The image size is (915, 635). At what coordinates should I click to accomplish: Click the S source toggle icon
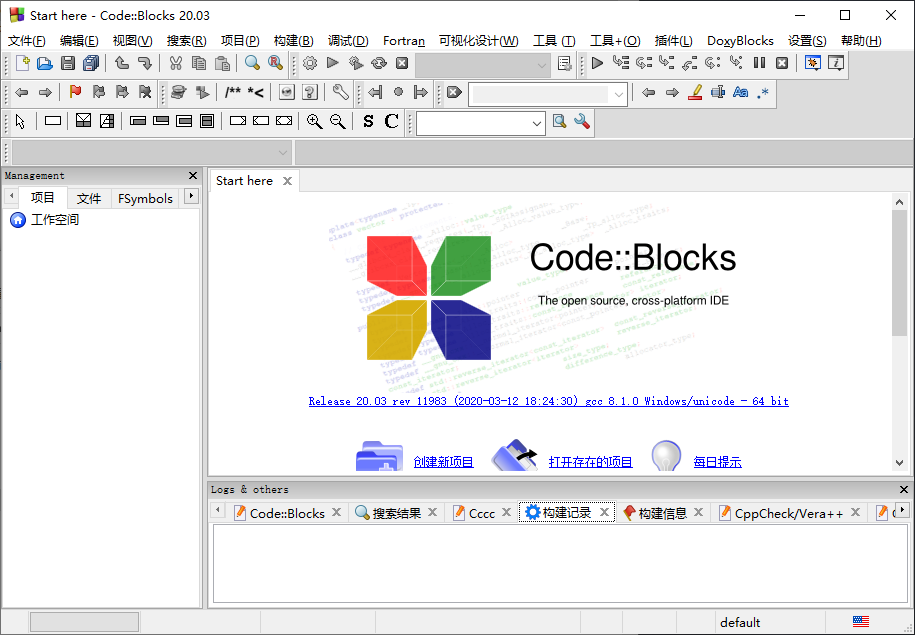click(x=368, y=121)
